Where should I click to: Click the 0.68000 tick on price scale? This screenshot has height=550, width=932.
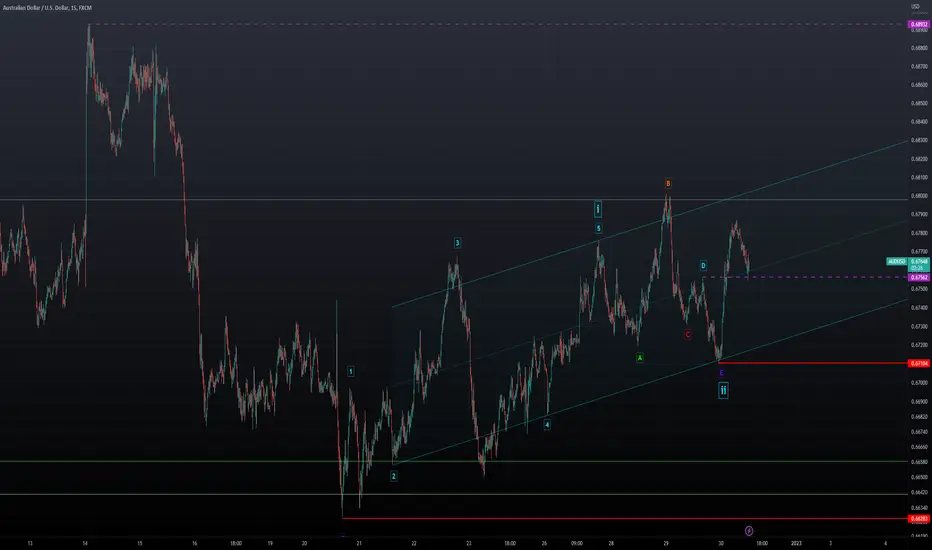tap(919, 196)
